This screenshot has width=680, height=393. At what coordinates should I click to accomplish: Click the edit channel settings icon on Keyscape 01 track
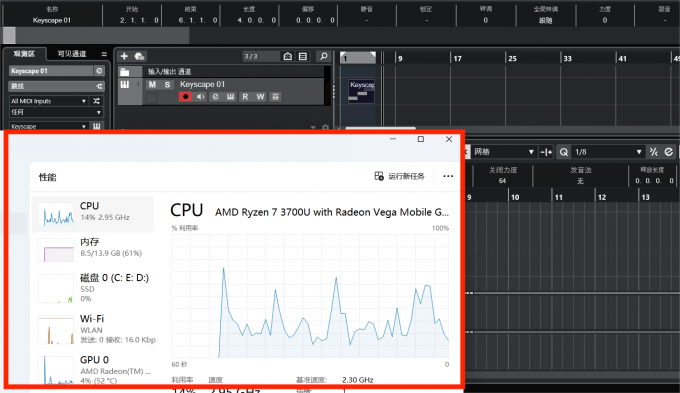click(216, 97)
